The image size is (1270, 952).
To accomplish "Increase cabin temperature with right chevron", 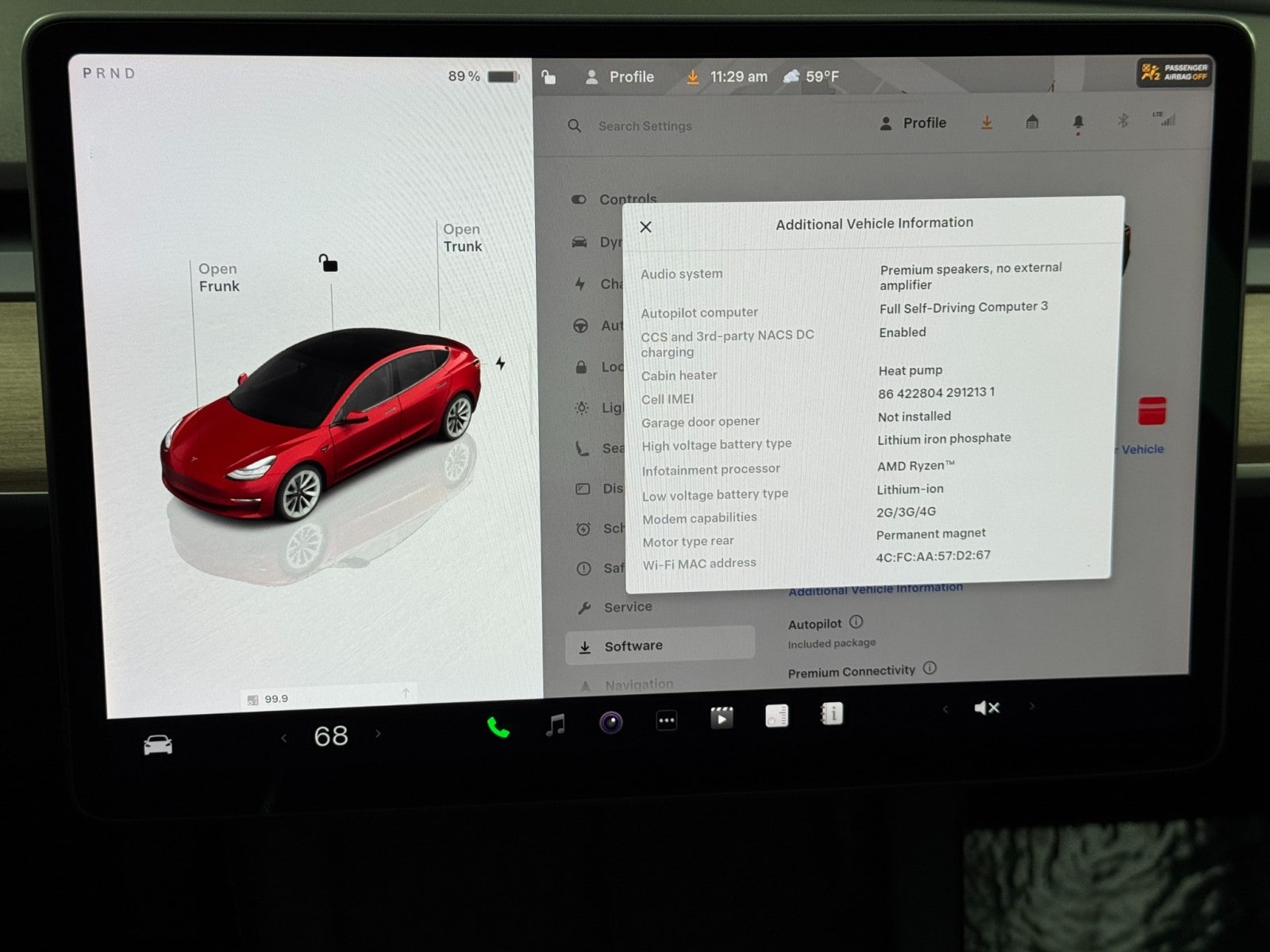I will (378, 734).
